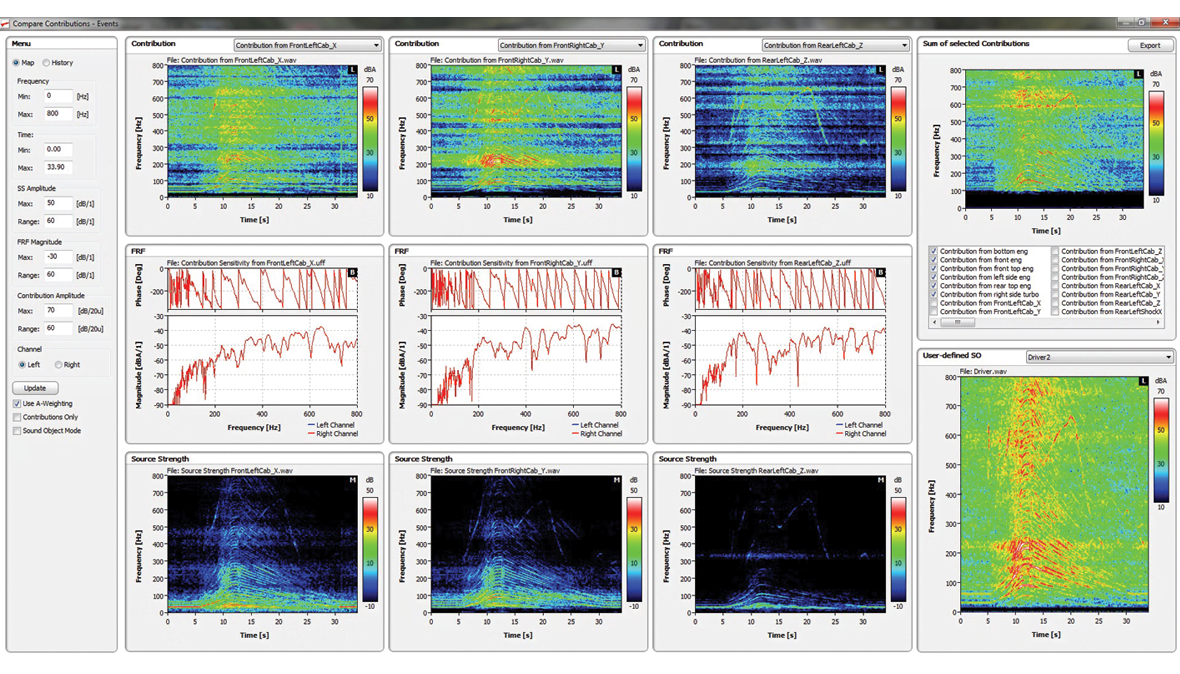Viewport: 1180px width, 674px height.
Task: Click the Export button
Action: point(1150,45)
